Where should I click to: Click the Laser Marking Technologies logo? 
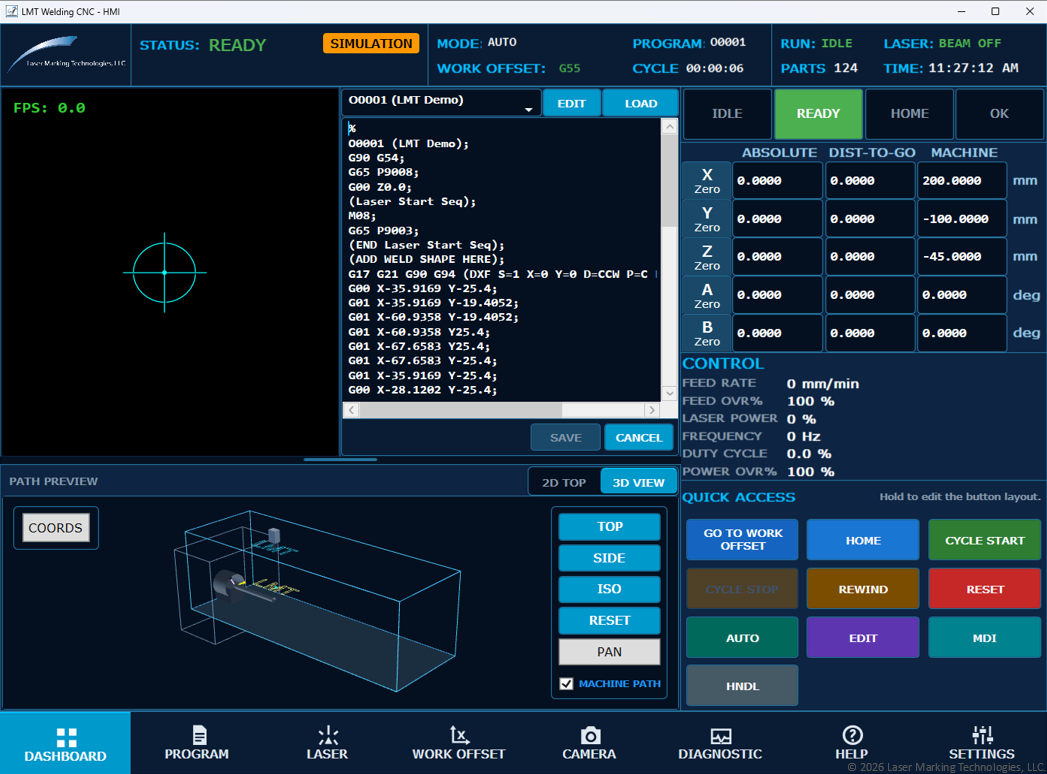(x=66, y=55)
